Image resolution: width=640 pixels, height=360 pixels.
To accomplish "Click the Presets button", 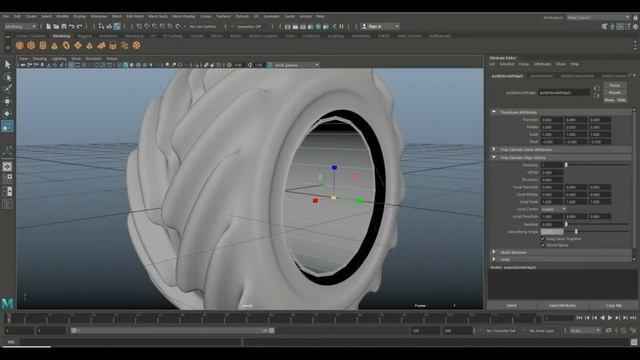I will (x=615, y=93).
